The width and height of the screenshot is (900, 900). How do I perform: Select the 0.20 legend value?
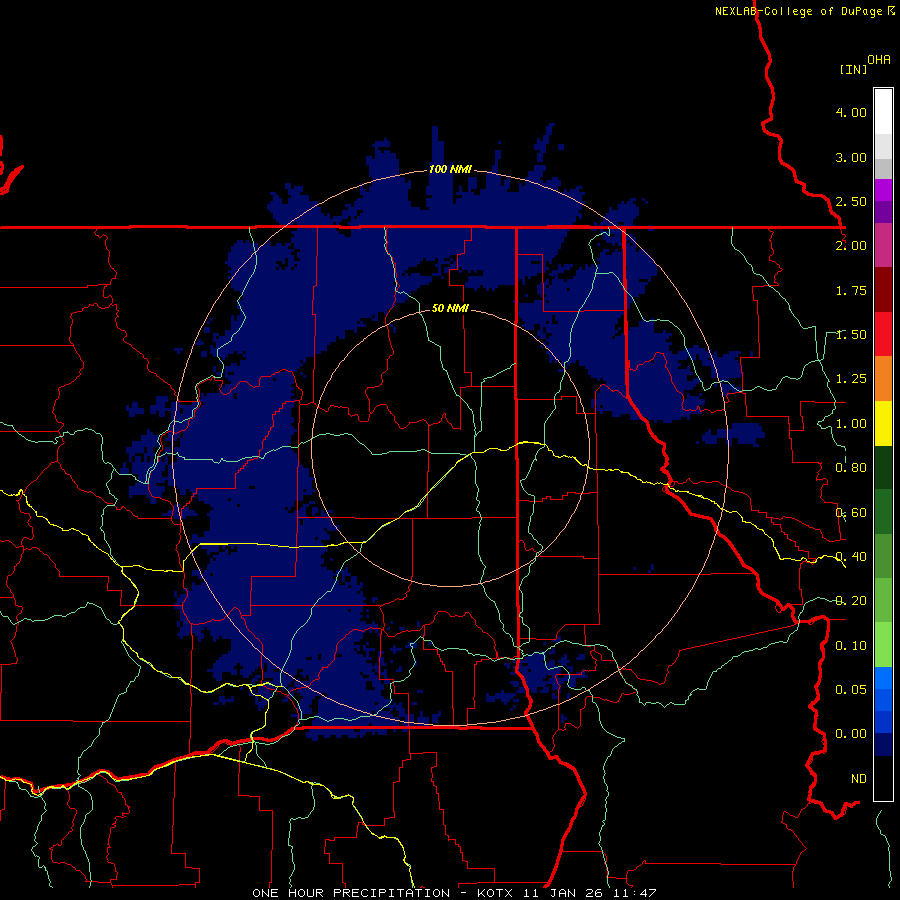pos(851,601)
